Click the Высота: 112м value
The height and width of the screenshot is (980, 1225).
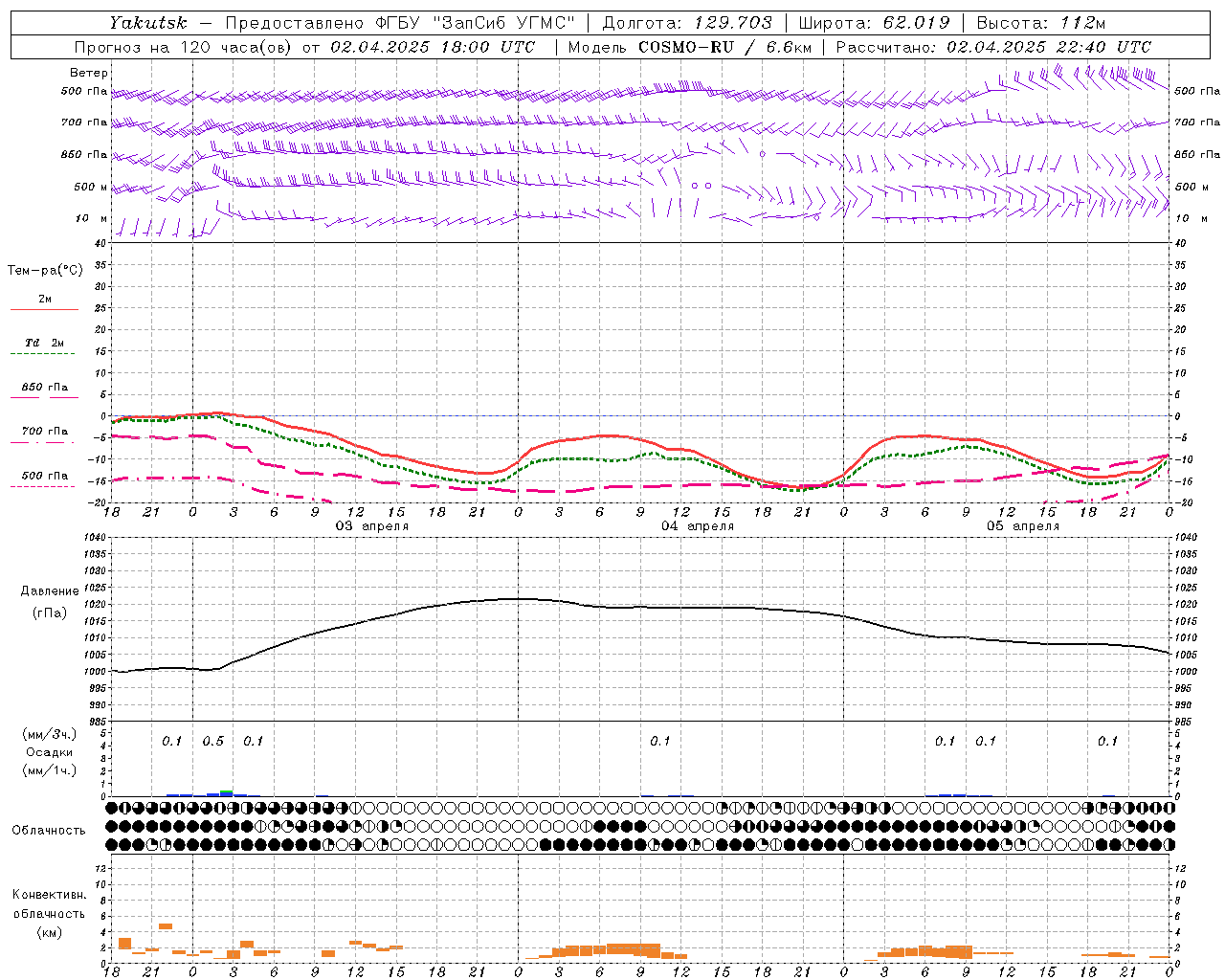pyautogui.click(x=1041, y=23)
